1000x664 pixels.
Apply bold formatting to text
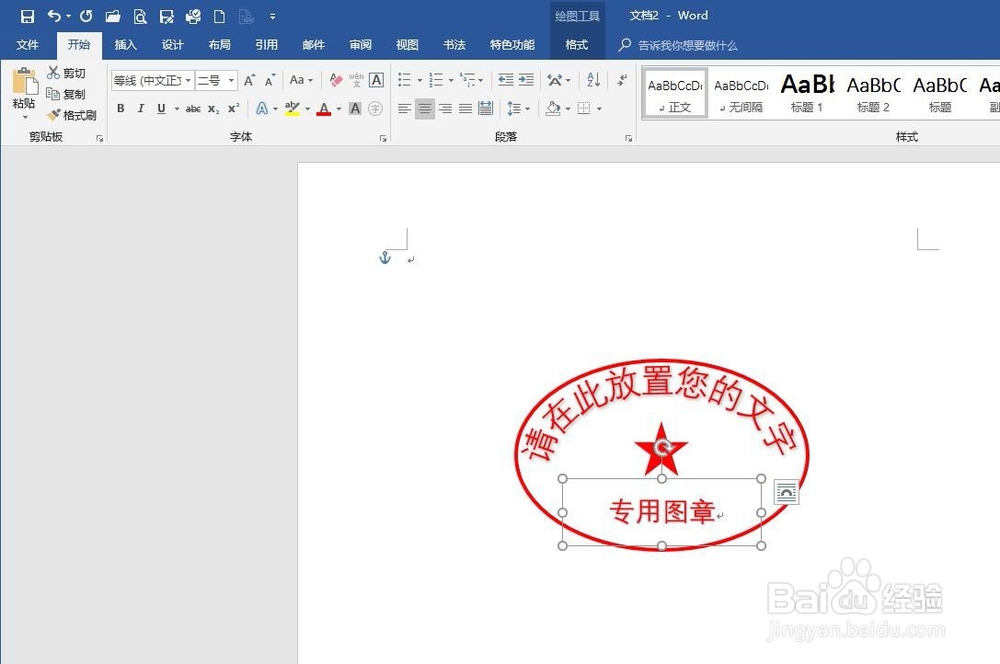click(x=120, y=107)
